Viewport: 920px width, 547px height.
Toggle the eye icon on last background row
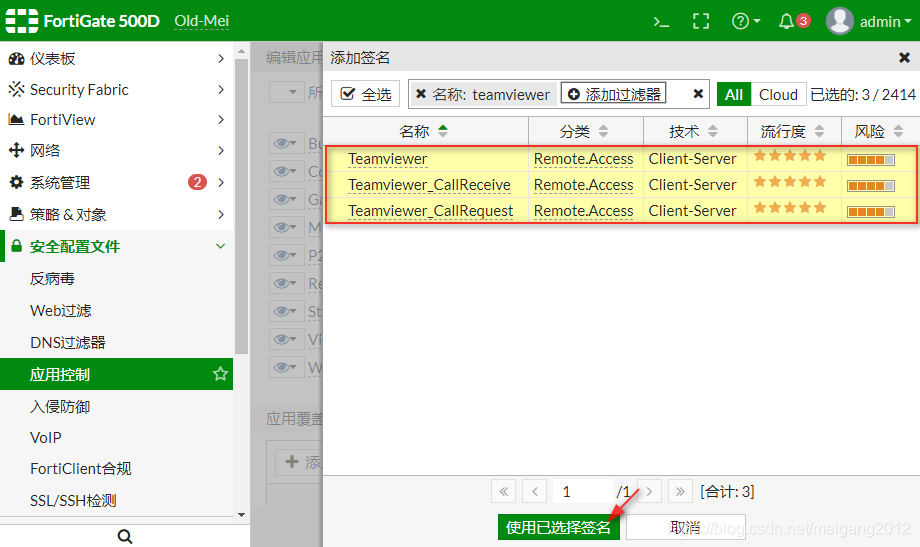286,367
